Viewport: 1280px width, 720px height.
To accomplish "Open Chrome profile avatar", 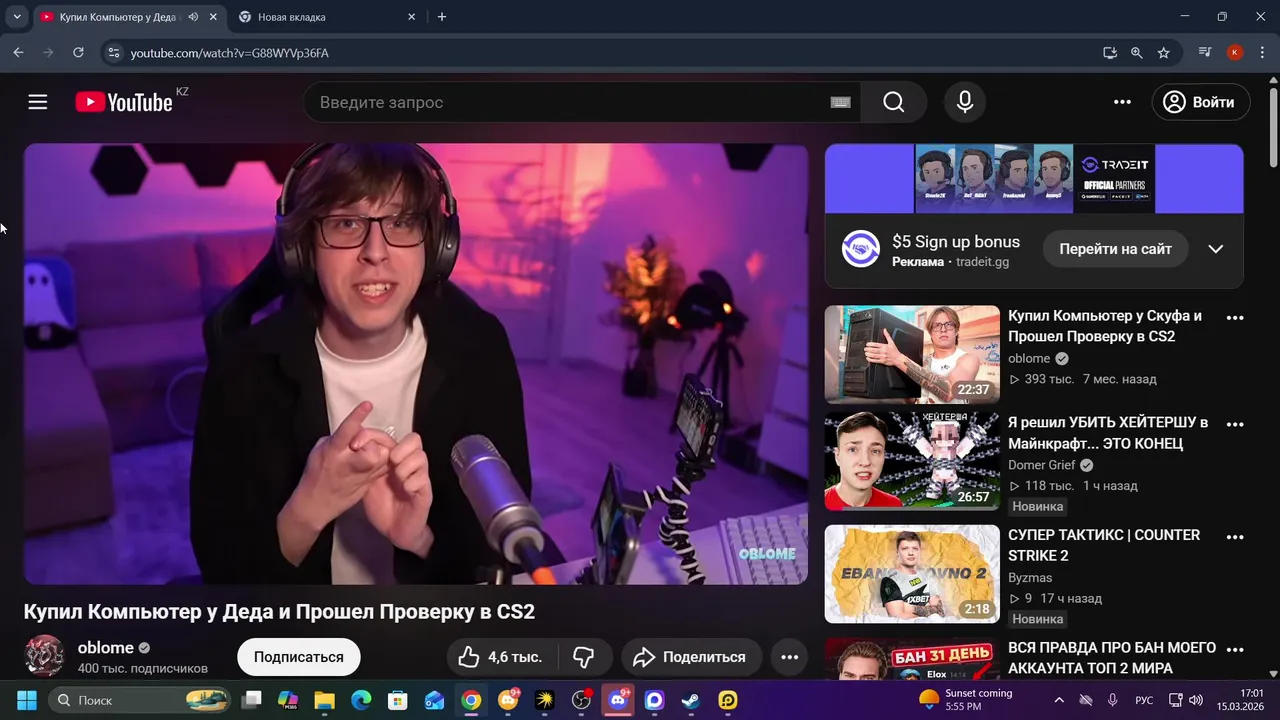I will tap(1235, 52).
